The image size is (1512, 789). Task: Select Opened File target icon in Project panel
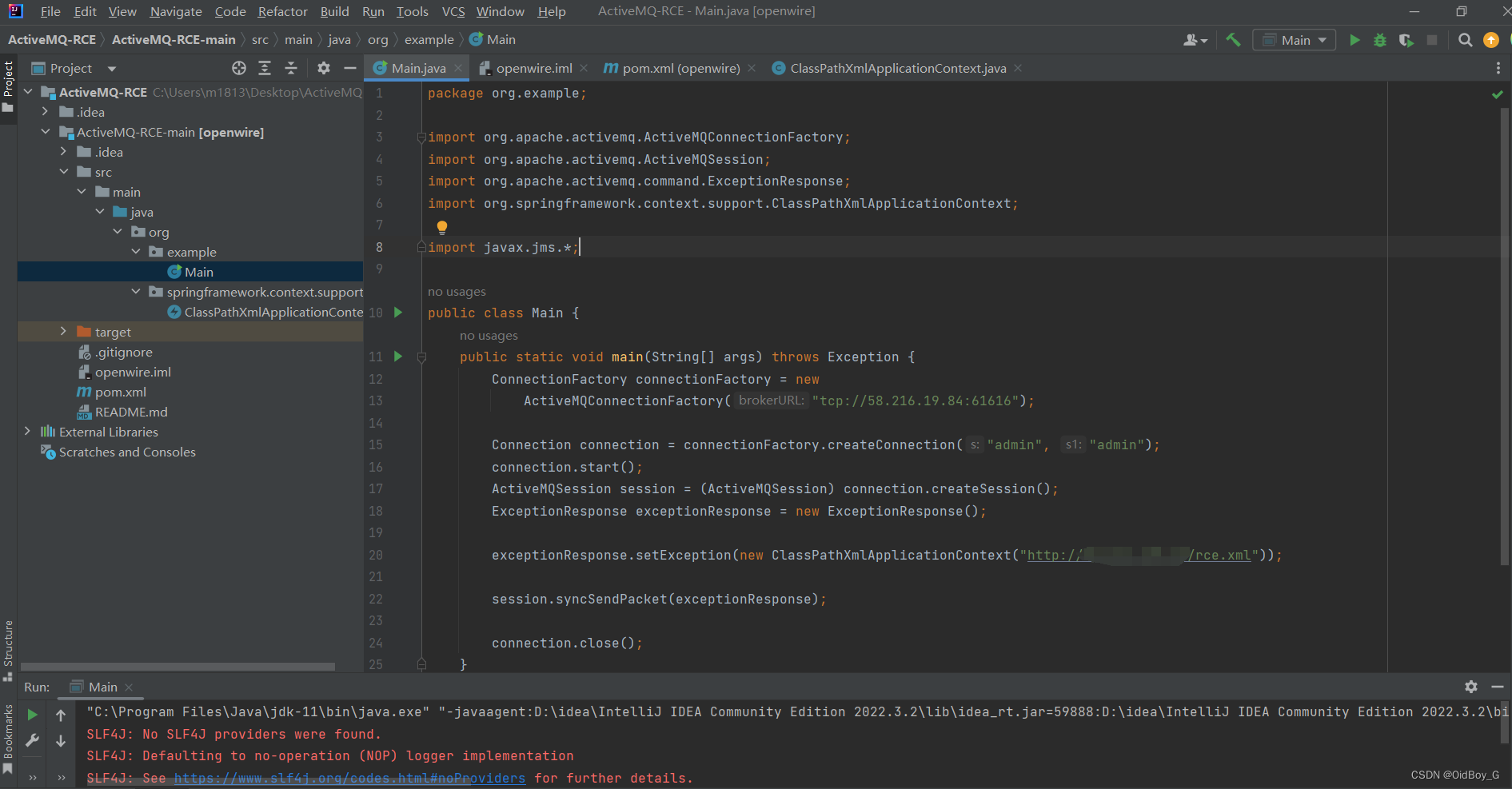coord(239,68)
